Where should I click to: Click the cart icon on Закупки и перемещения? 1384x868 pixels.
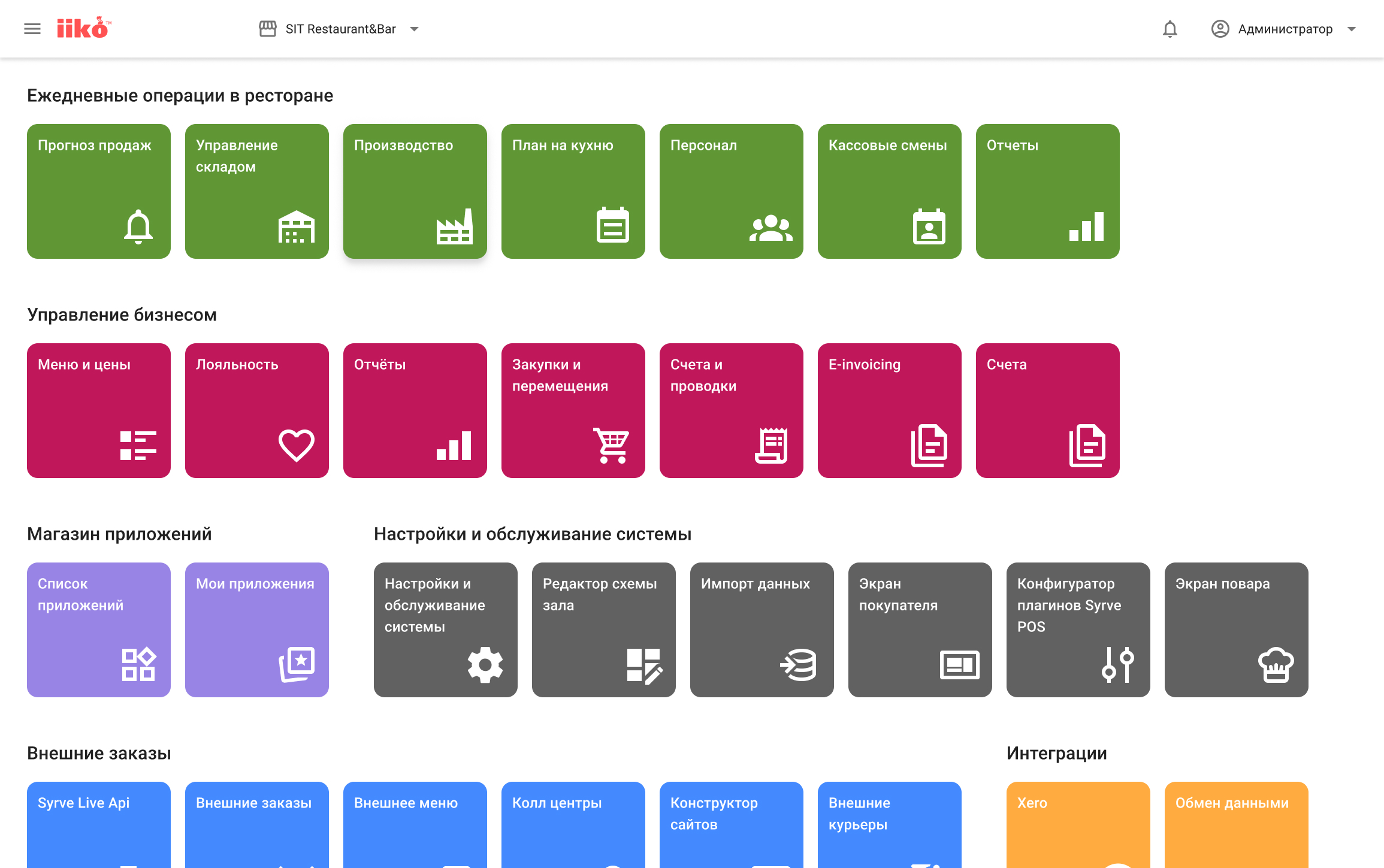pyautogui.click(x=612, y=445)
